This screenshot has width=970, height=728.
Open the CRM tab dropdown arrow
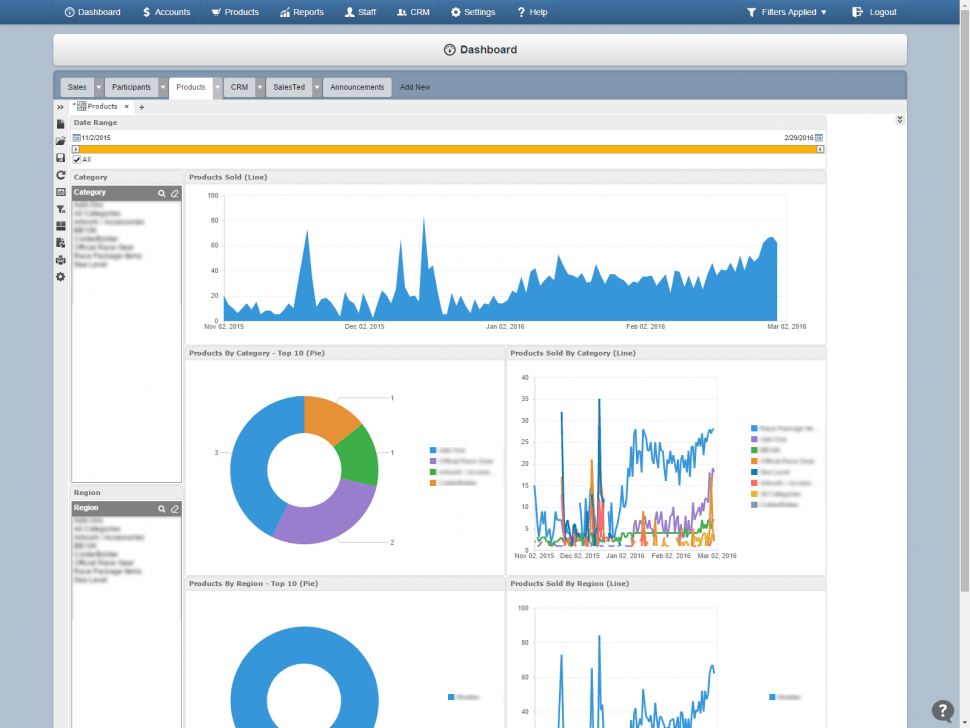coord(260,87)
